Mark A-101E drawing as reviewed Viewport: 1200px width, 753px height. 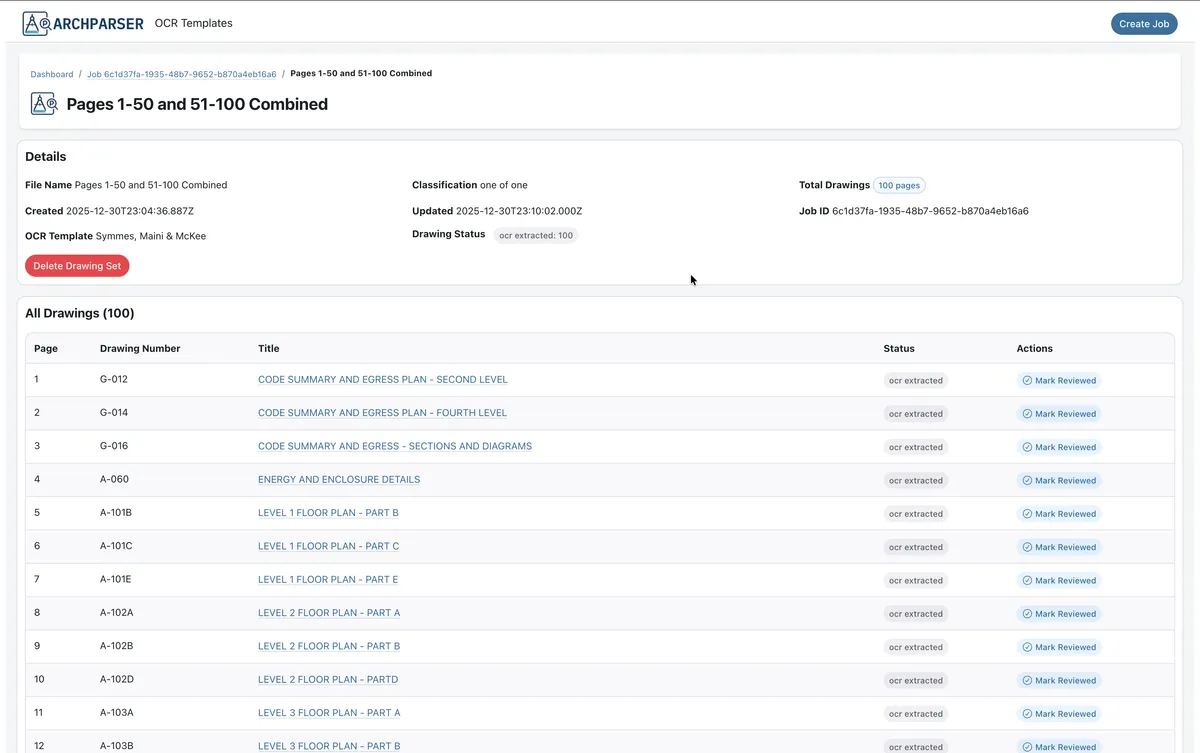(x=1059, y=580)
